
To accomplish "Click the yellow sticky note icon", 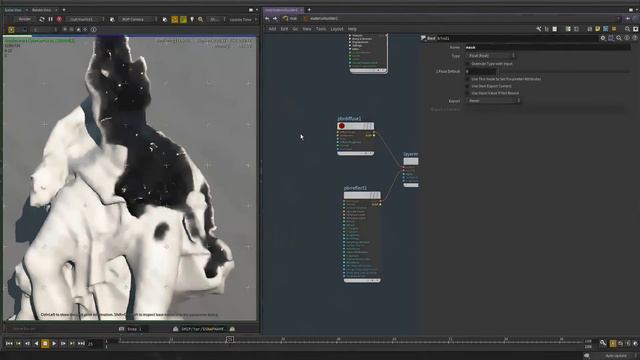I will coord(598,29).
